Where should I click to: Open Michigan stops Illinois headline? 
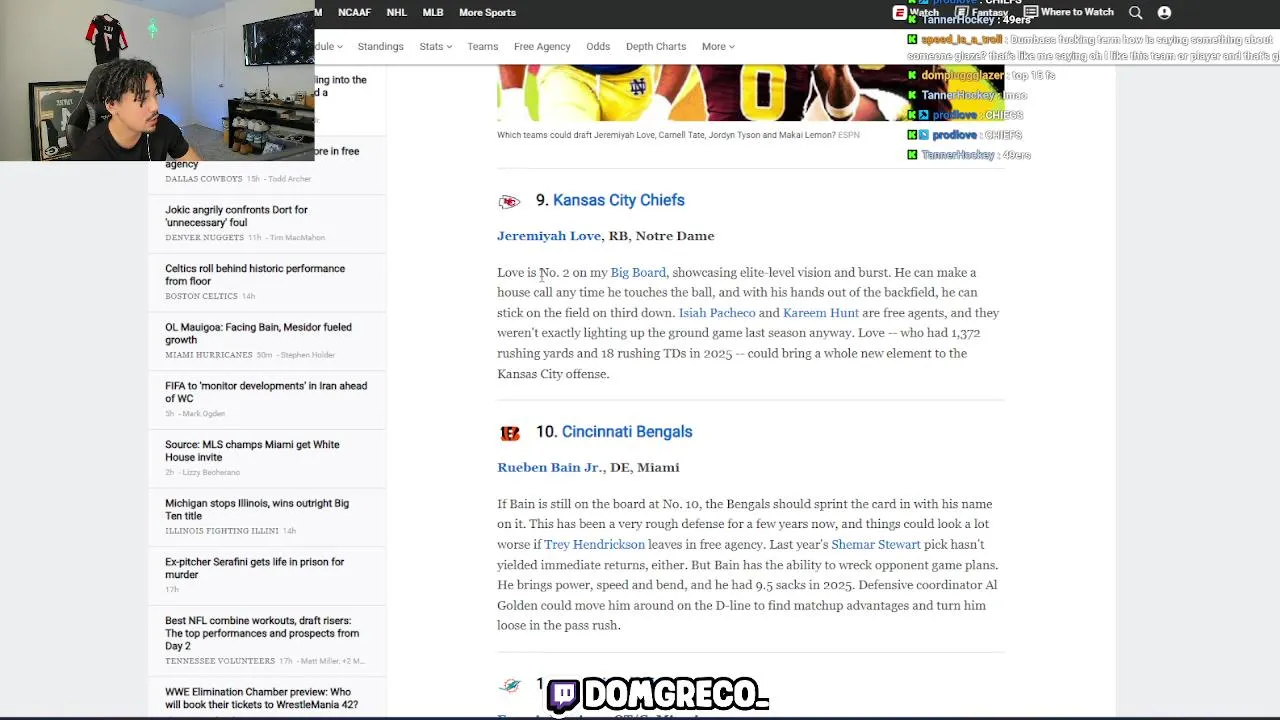coord(257,509)
